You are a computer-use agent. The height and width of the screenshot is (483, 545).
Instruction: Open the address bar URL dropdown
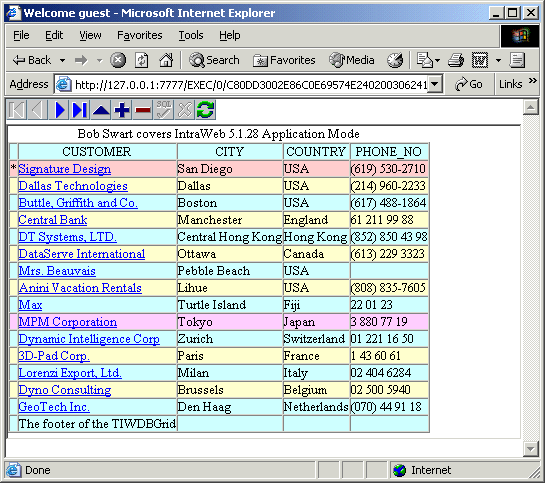point(434,84)
